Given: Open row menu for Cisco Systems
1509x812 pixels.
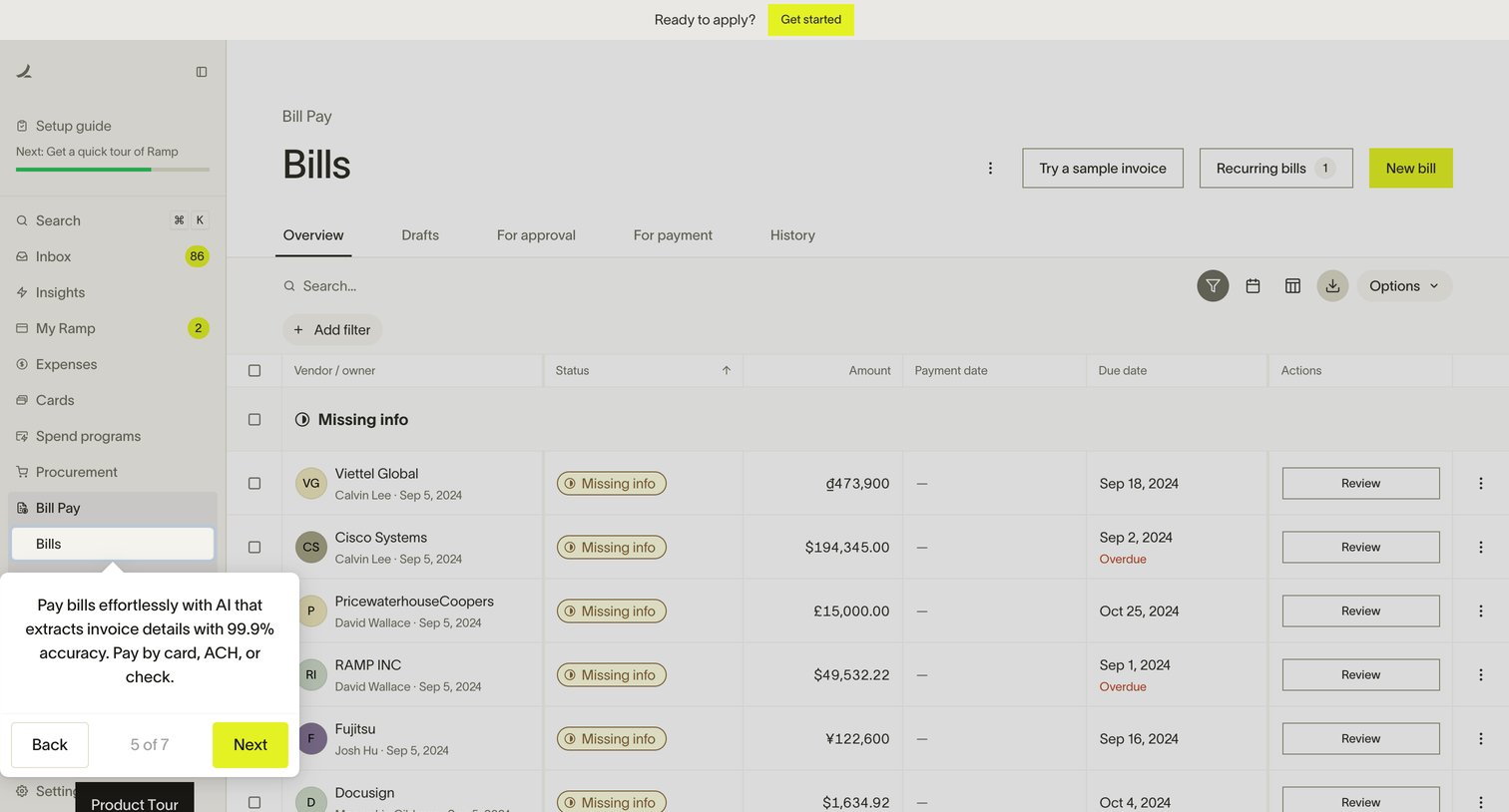Looking at the screenshot, I should pos(1480,548).
